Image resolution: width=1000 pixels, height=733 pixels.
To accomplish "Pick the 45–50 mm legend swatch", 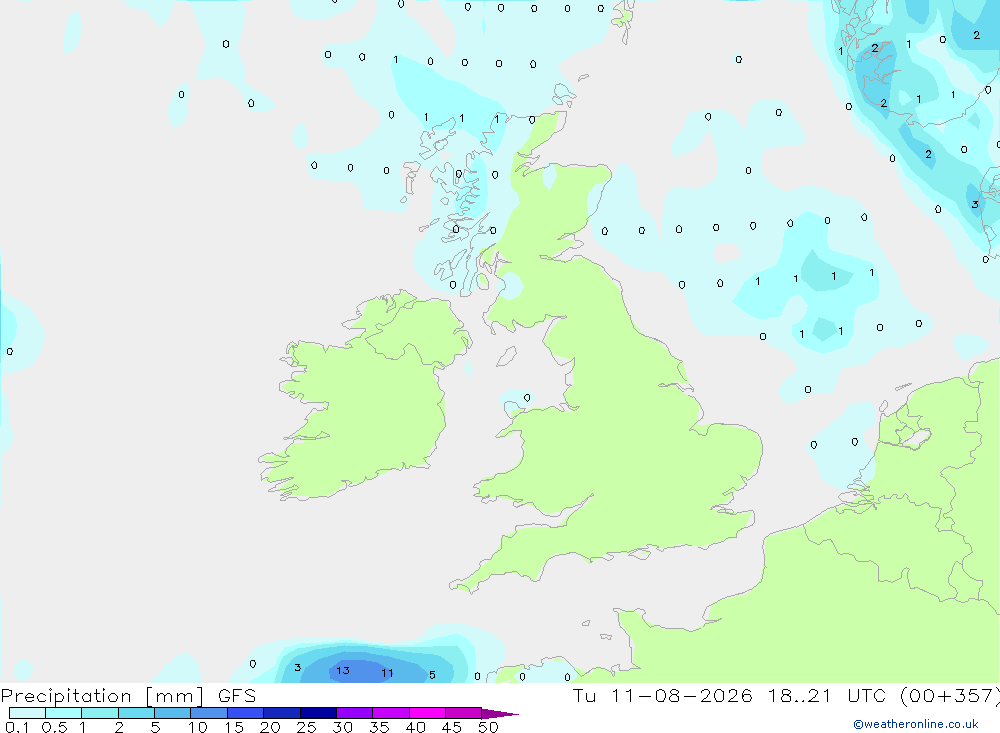I will (464, 713).
